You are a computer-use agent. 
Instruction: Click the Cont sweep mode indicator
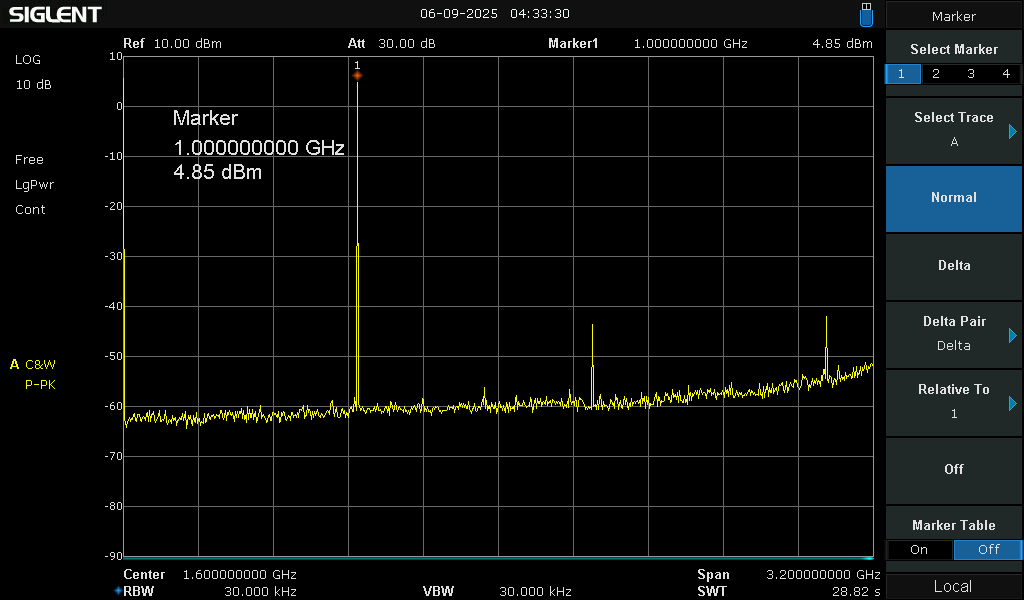tap(30, 210)
